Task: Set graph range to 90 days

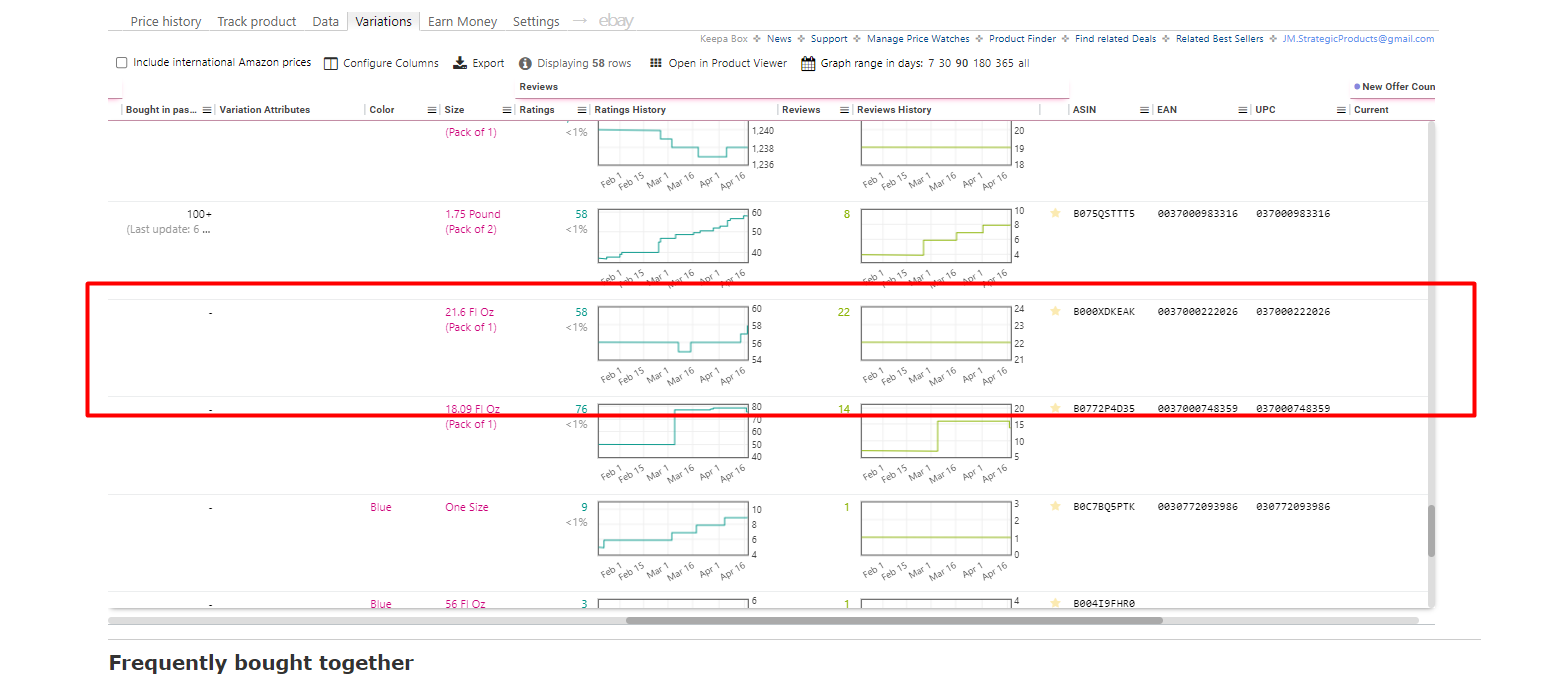Action: tap(962, 63)
